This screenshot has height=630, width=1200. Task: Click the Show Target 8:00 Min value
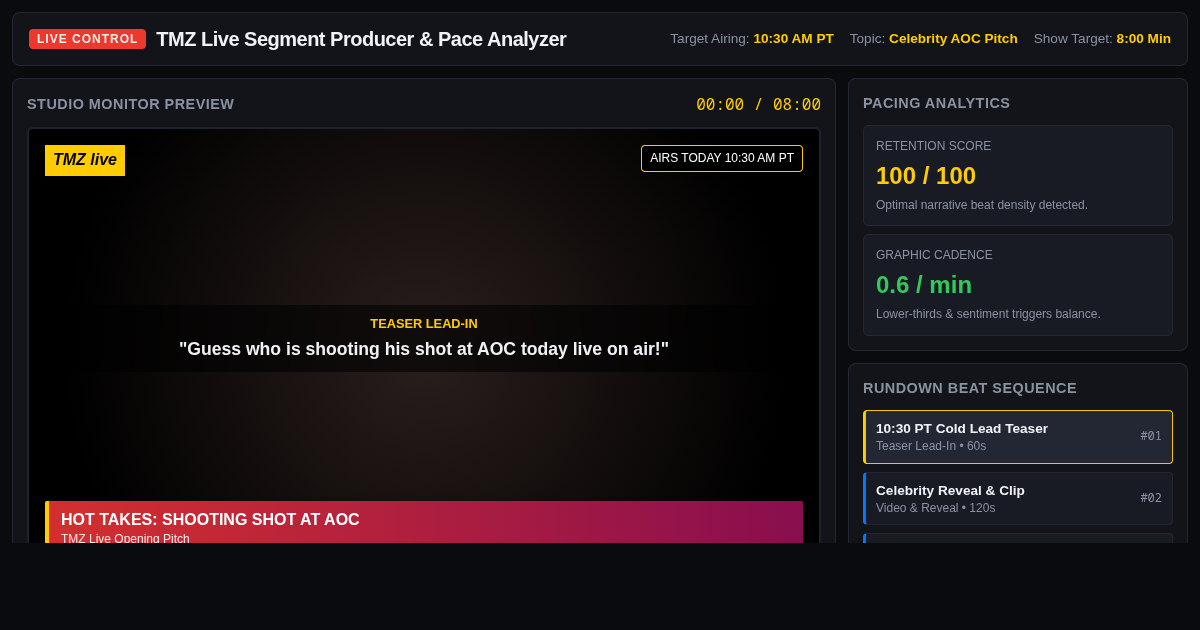[1143, 39]
